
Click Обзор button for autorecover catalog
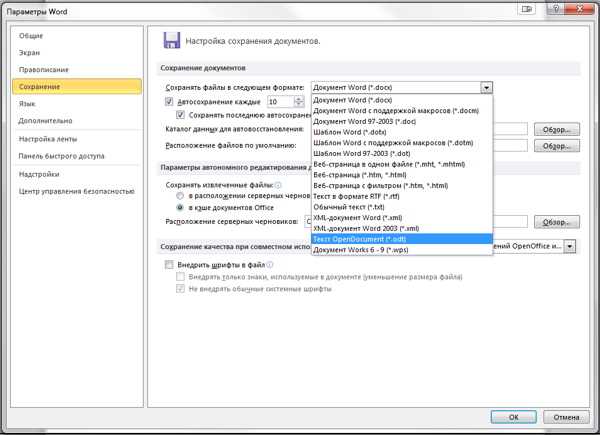tap(557, 130)
